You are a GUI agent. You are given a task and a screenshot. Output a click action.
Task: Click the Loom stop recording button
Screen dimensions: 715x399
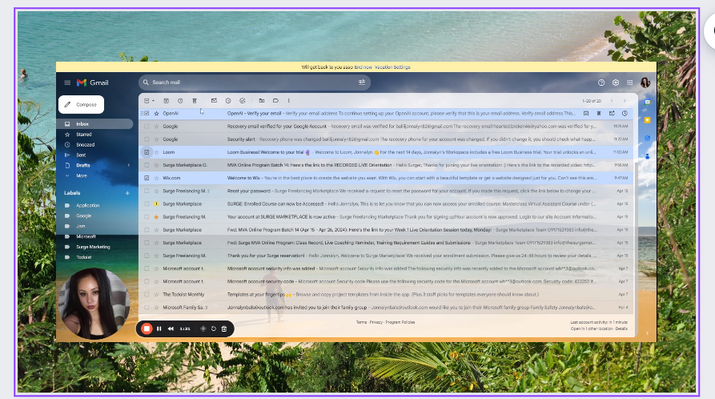click(146, 329)
